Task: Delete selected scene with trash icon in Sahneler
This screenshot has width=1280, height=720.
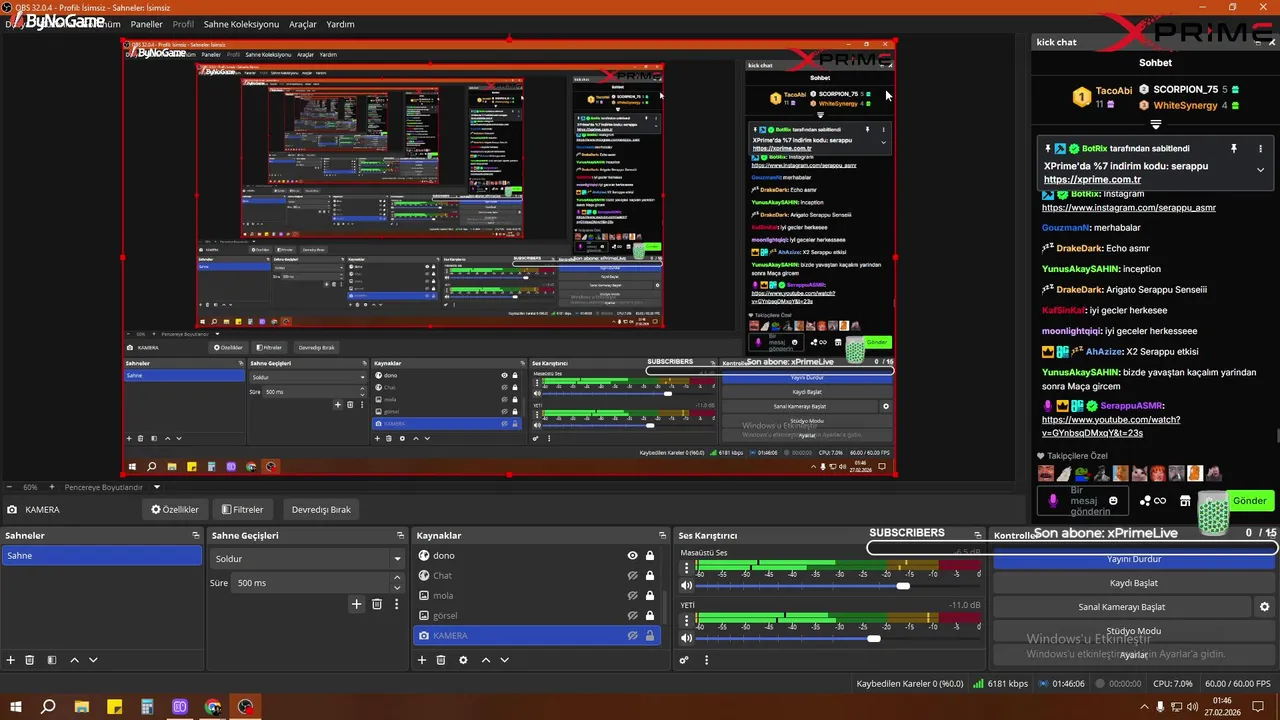Action: click(x=30, y=660)
